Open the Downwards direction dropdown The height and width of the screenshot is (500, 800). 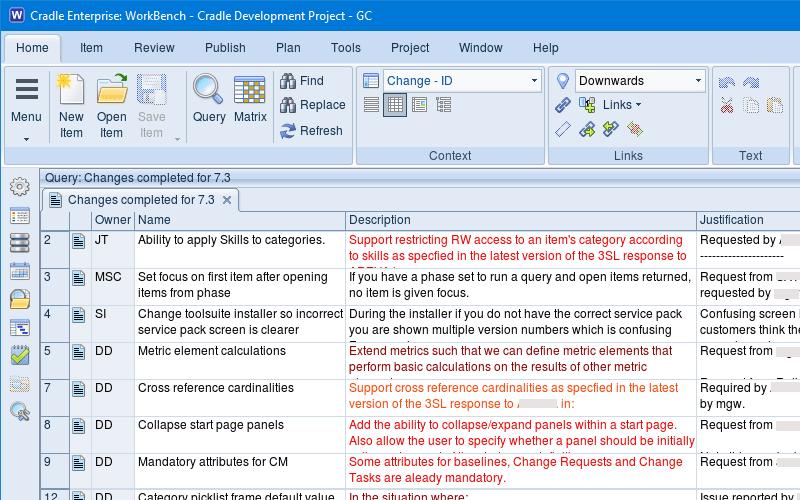(x=698, y=81)
